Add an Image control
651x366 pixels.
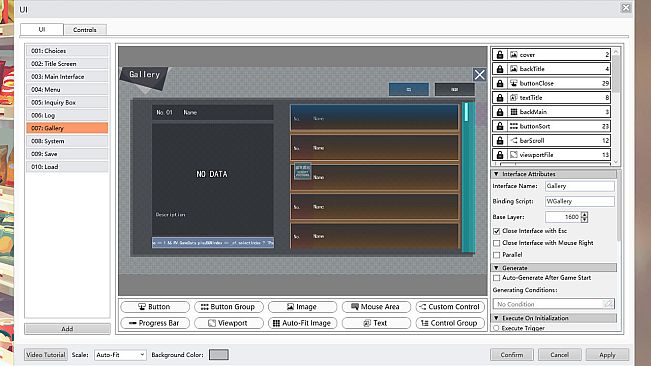(x=302, y=307)
